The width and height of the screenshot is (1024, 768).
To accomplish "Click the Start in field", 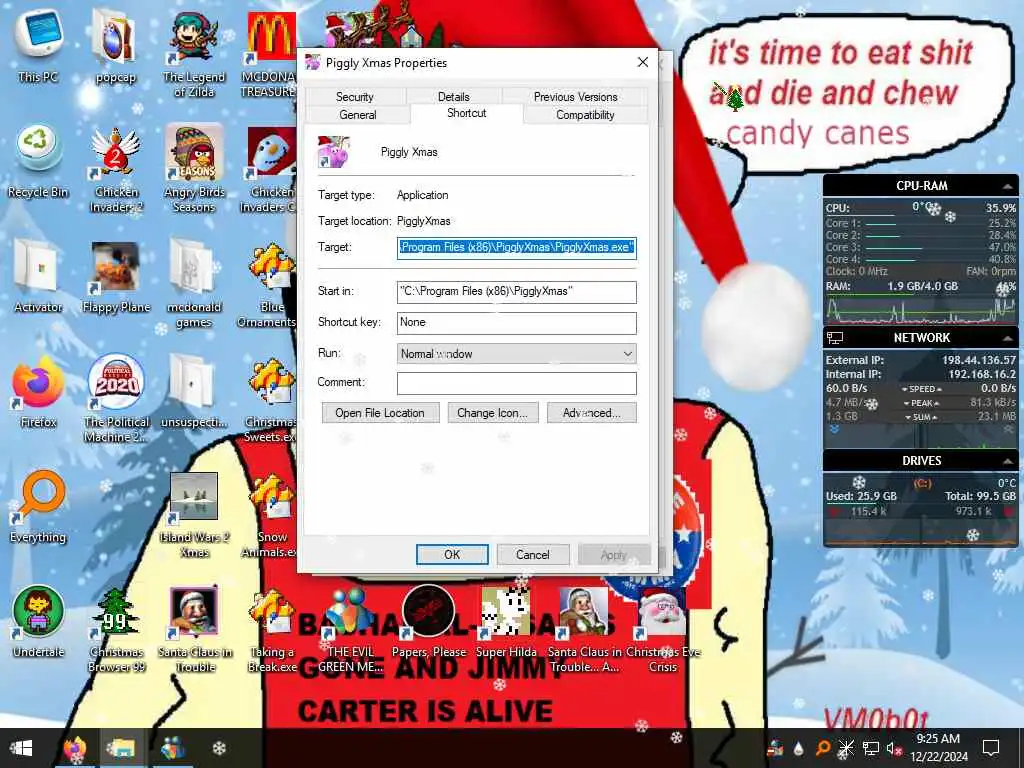I will click(517, 291).
